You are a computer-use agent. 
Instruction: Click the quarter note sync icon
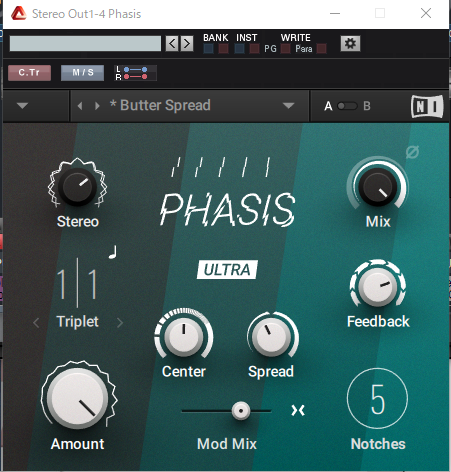pos(113,252)
